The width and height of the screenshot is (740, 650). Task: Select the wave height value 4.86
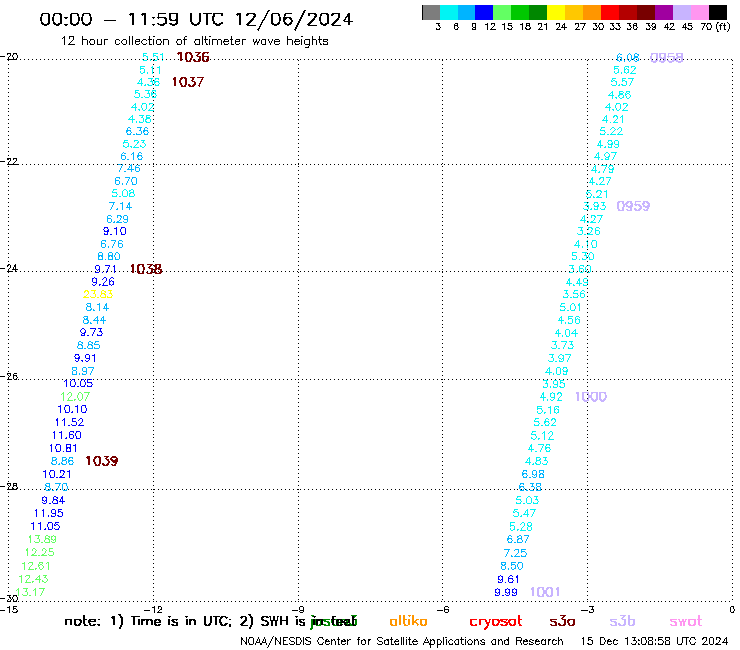(x=620, y=94)
